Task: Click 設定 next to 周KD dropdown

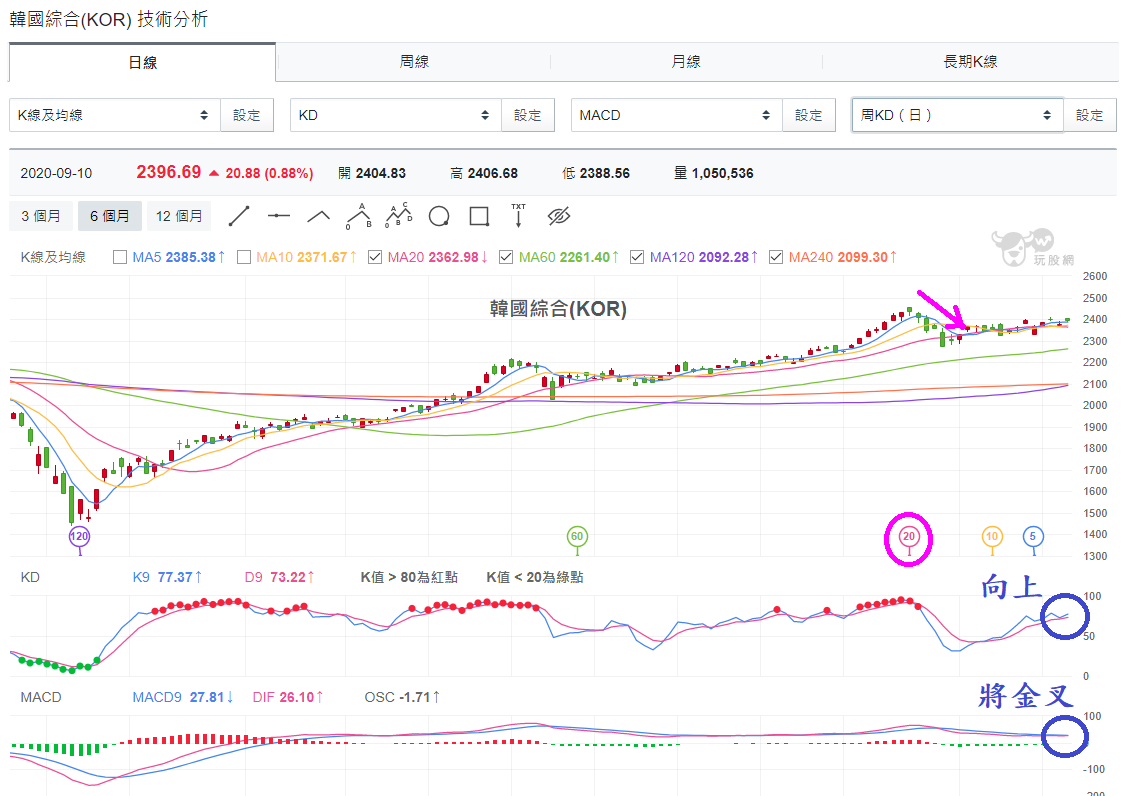Action: click(1089, 115)
